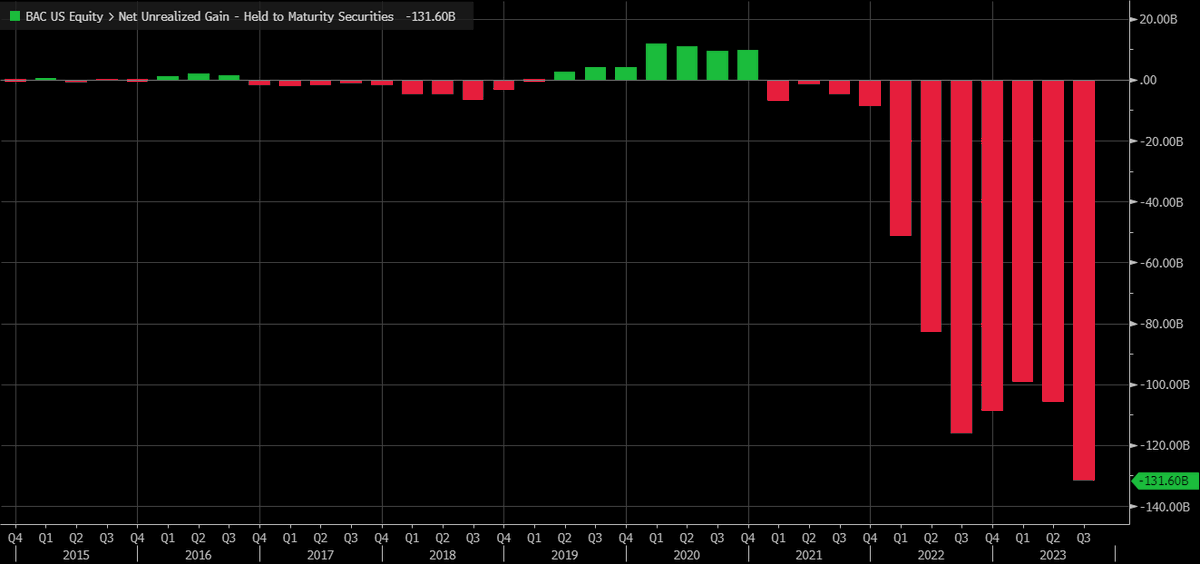1200x564 pixels.
Task: Click the green Q4 2020 bar
Action: click(748, 65)
